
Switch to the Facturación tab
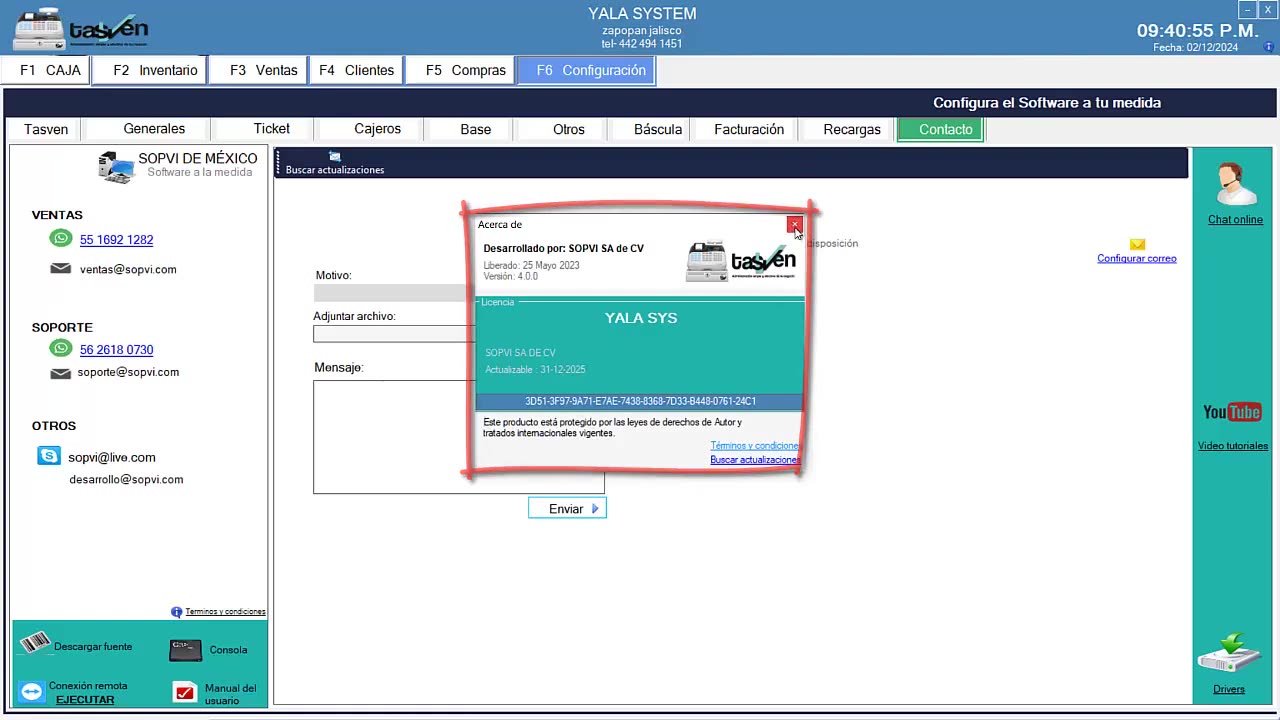point(749,129)
